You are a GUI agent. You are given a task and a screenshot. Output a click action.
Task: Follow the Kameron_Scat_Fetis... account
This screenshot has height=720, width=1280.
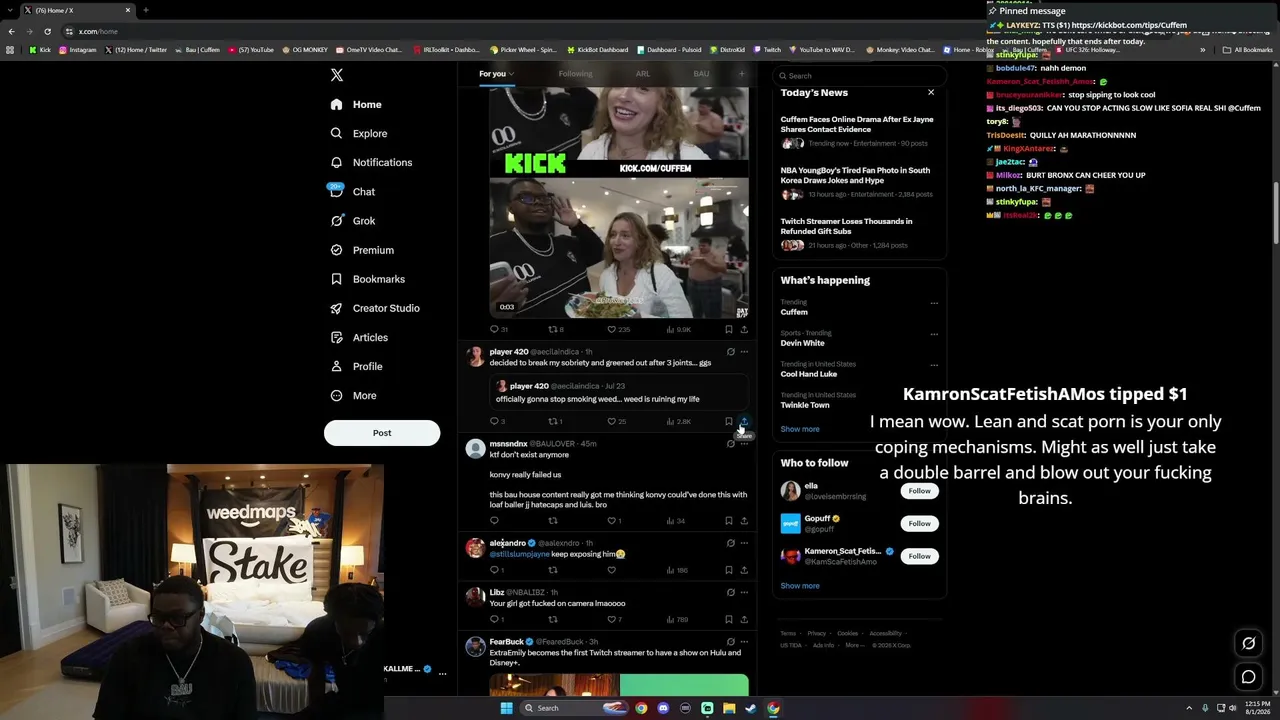(x=919, y=556)
